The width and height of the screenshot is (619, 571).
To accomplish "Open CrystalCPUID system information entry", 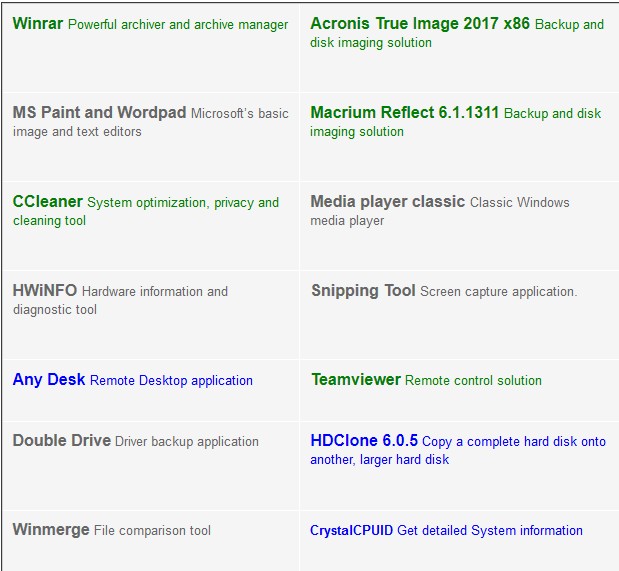I will coord(446,530).
